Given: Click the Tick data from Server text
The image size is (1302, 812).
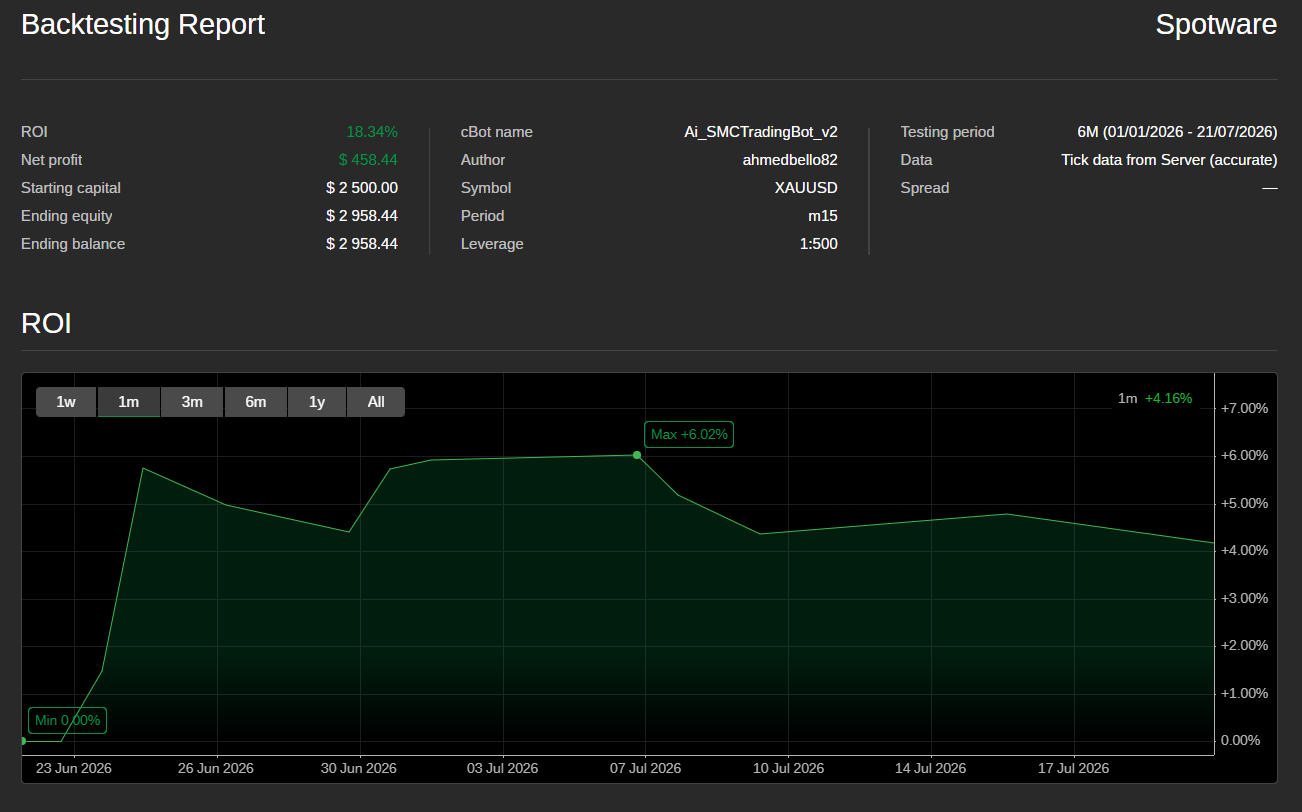Looking at the screenshot, I should [1169, 160].
